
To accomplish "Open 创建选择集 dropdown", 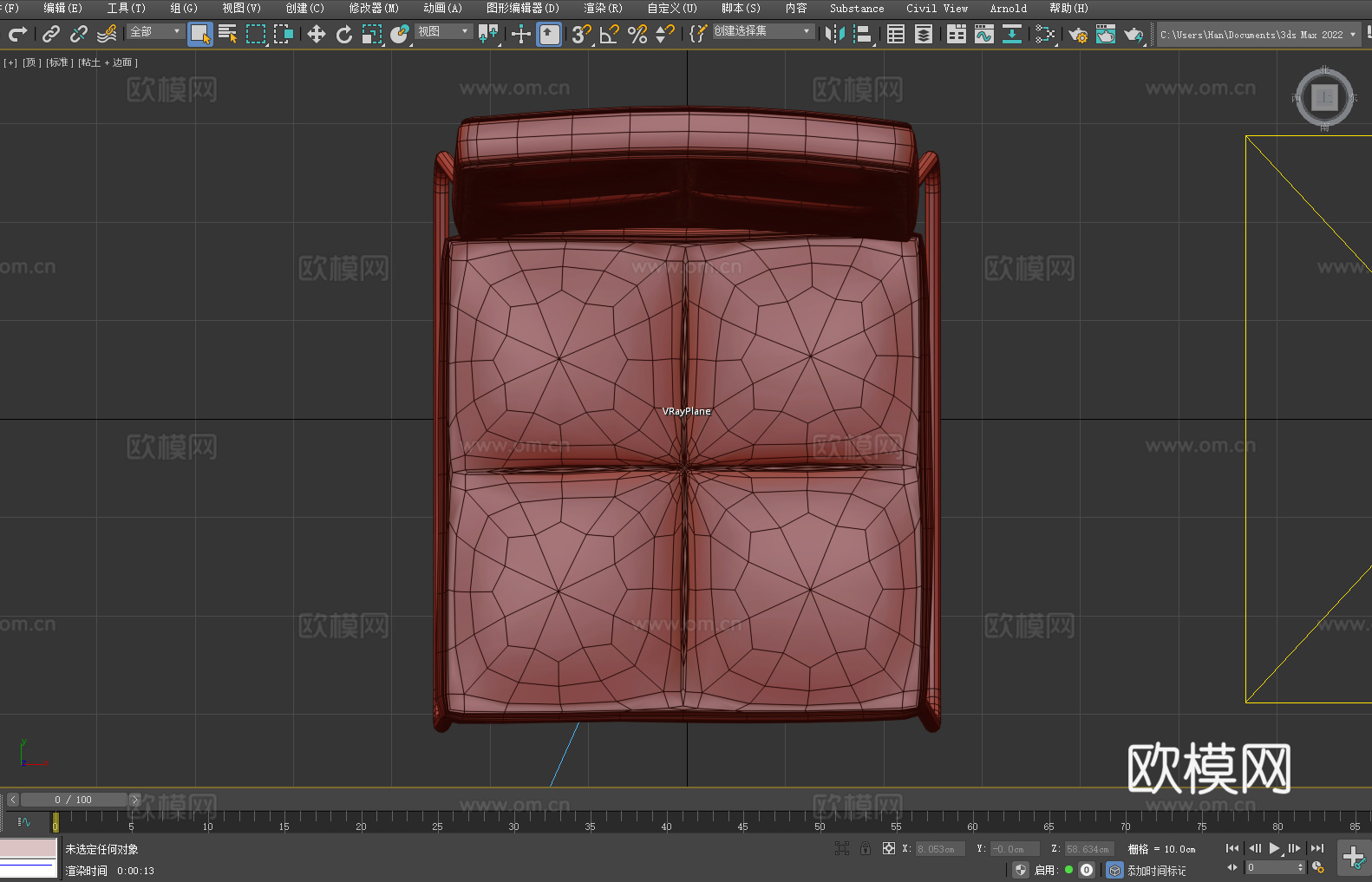I will coord(762,31).
